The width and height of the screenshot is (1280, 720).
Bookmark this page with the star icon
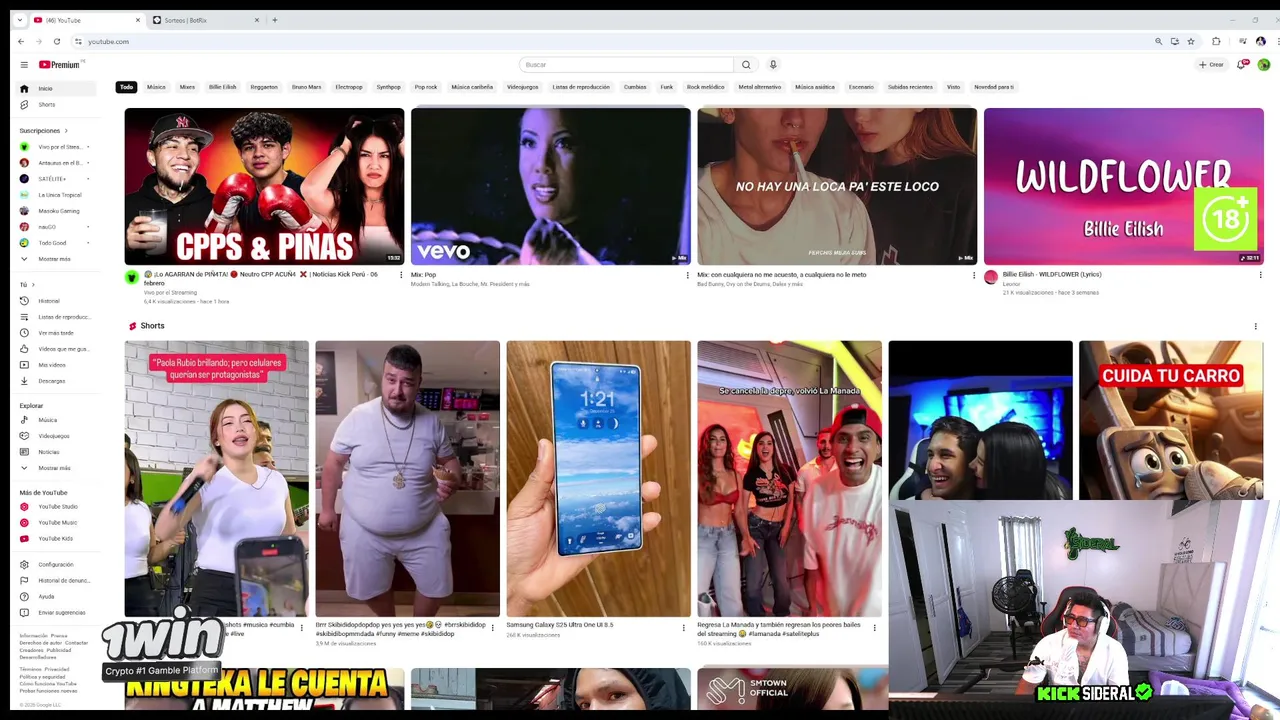[x=1191, y=41]
